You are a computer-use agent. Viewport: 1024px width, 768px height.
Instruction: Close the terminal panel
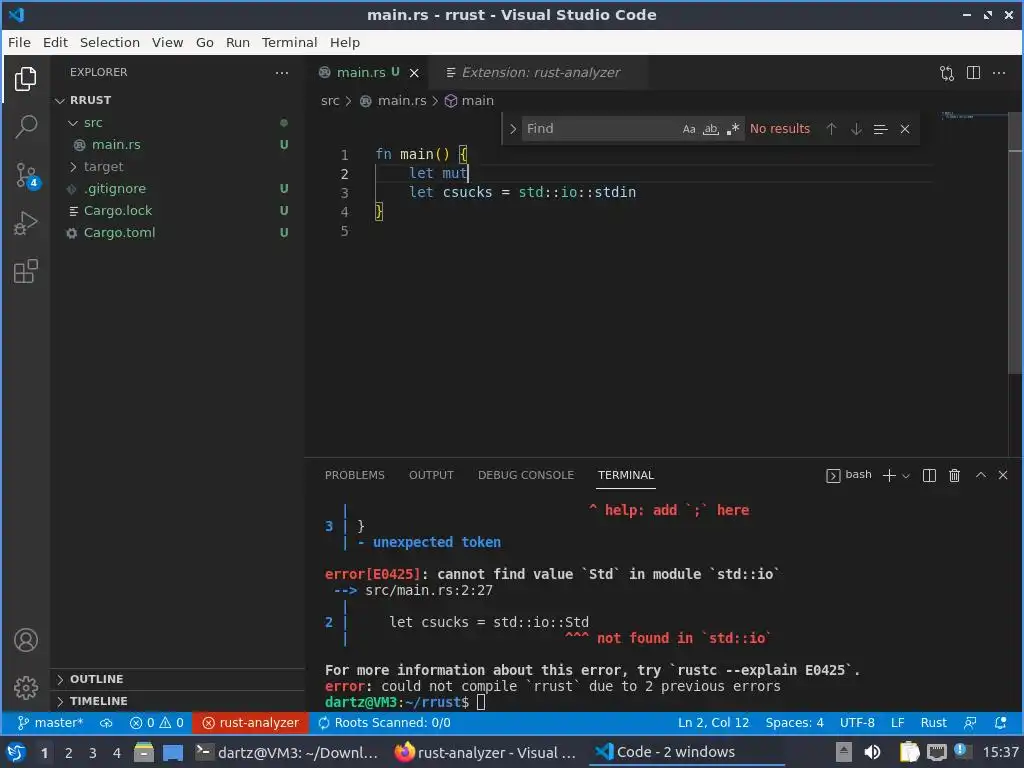1003,475
